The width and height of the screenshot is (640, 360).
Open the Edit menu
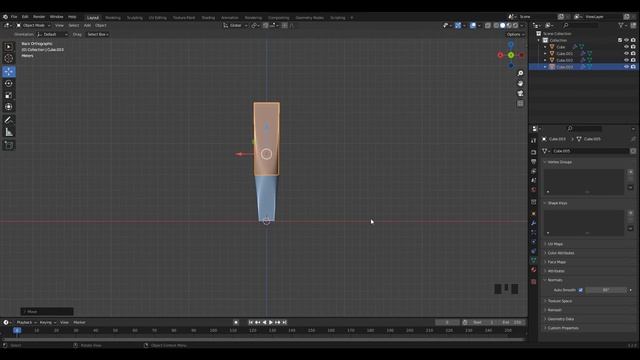click(25, 17)
